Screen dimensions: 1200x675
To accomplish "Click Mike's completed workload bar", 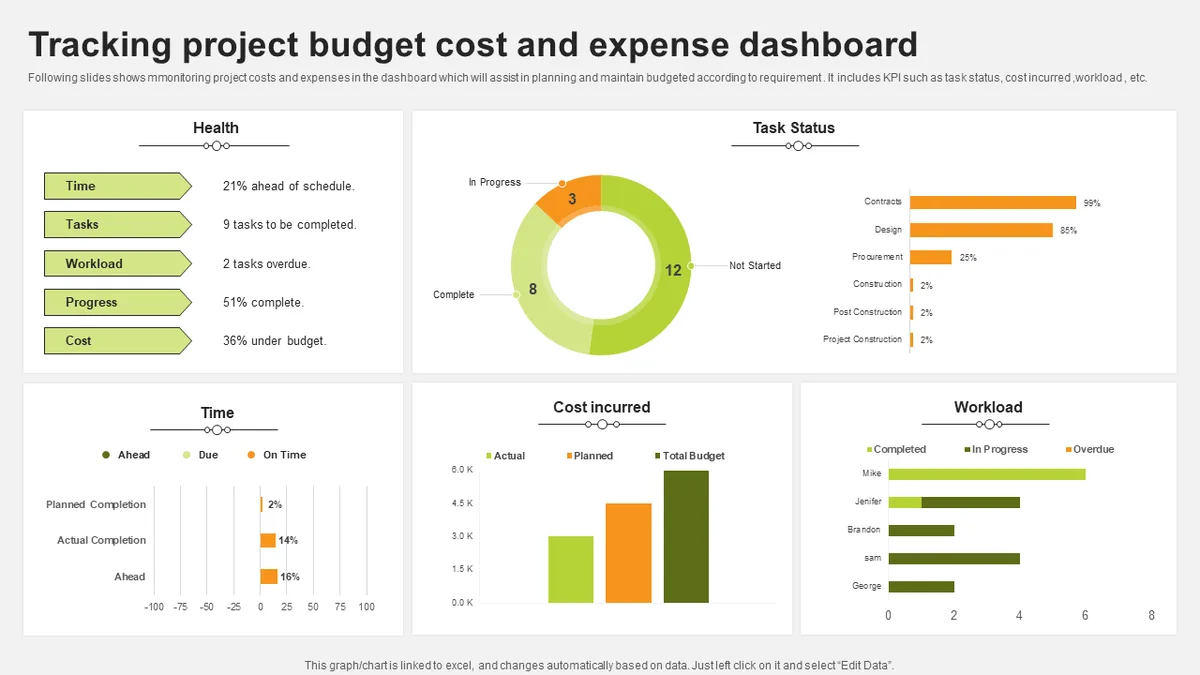I will pos(987,474).
